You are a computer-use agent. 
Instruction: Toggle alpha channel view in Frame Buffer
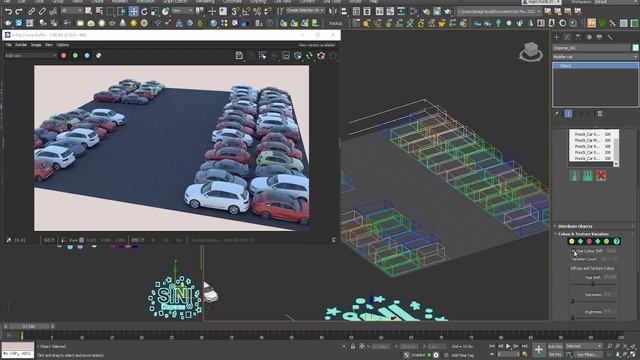pos(98,56)
